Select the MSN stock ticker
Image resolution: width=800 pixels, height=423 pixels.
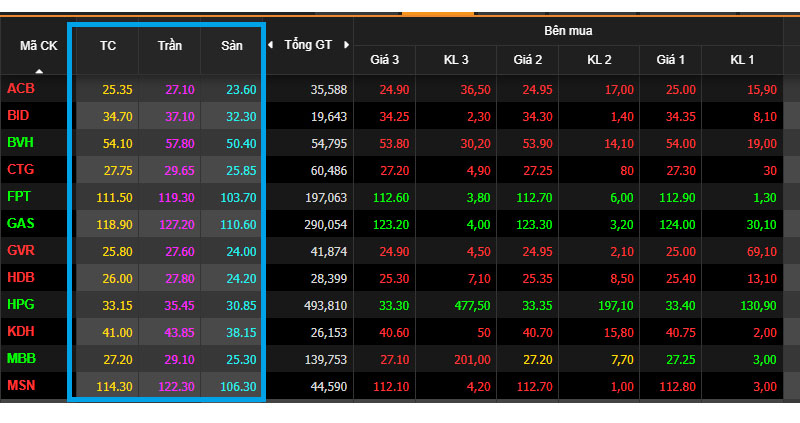coord(21,385)
